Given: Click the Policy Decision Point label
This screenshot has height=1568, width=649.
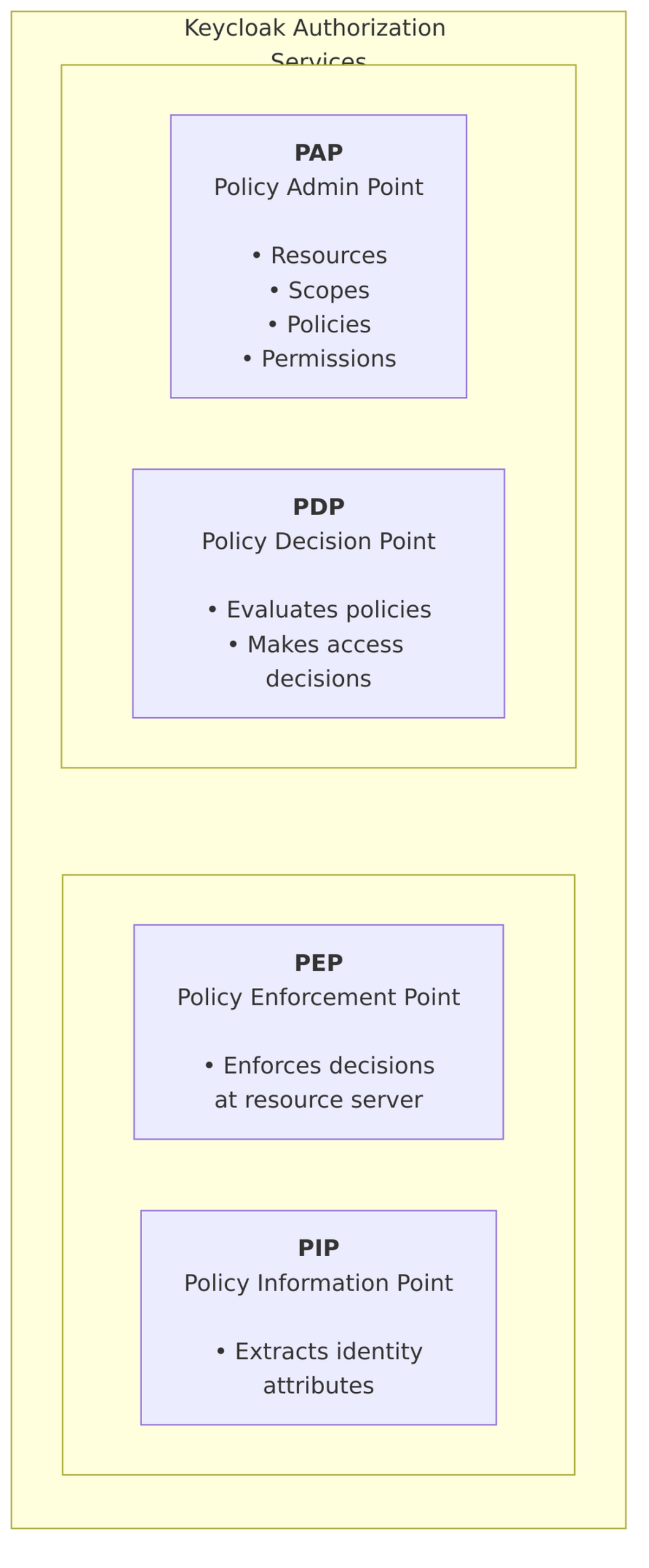Looking at the screenshot, I should coord(318,541).
